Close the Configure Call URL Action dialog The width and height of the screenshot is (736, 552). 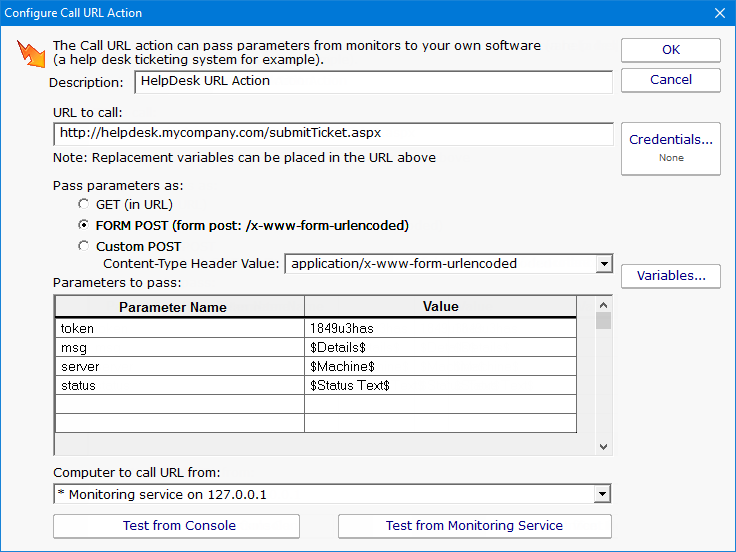coord(719,13)
